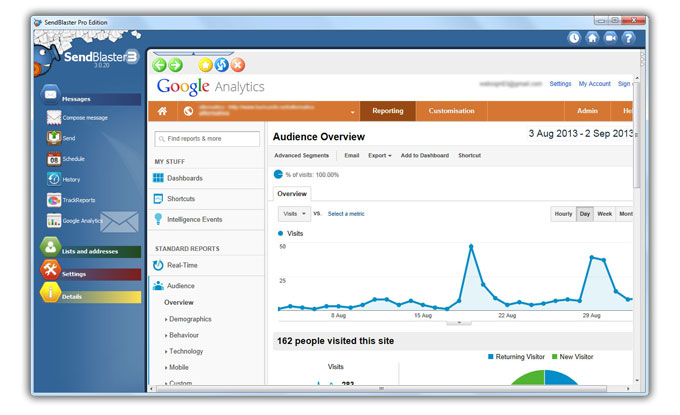Collapse the Audience reports section
This screenshot has height=415, width=680.
[x=173, y=286]
